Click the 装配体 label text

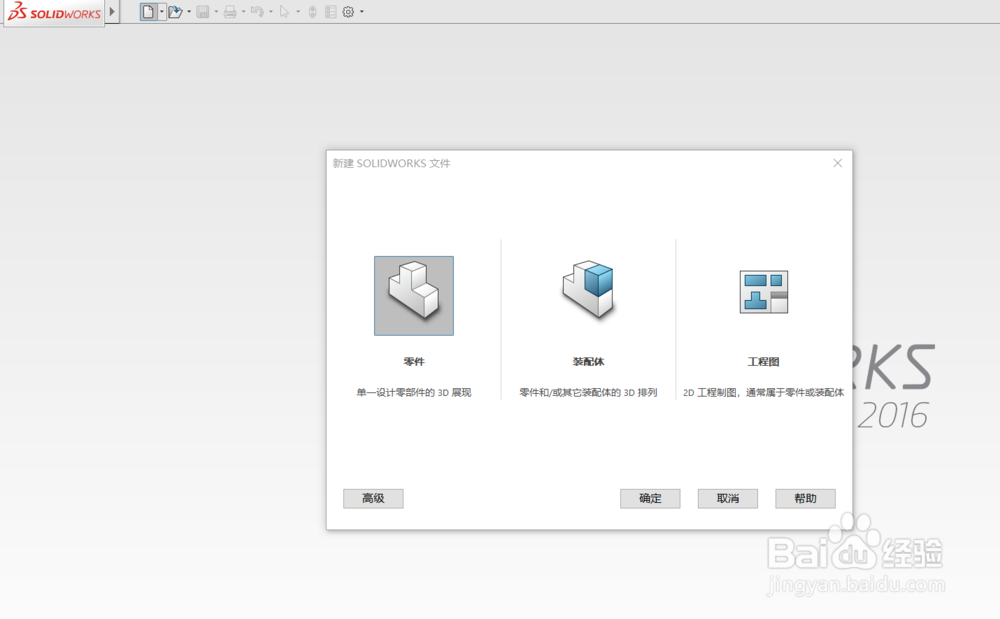point(588,361)
